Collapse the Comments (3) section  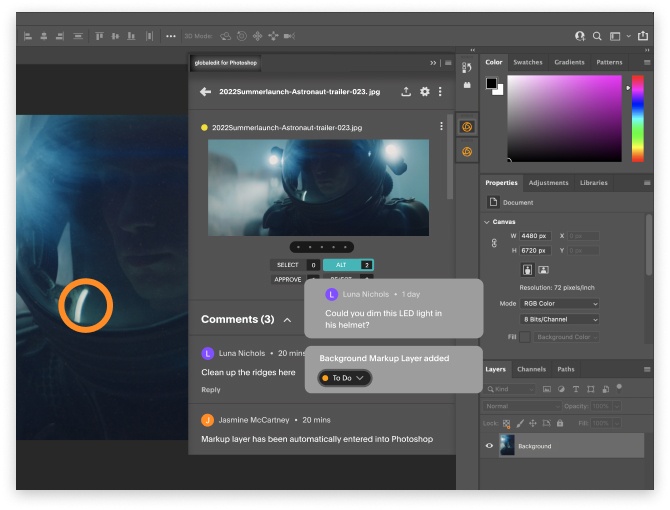(x=288, y=320)
